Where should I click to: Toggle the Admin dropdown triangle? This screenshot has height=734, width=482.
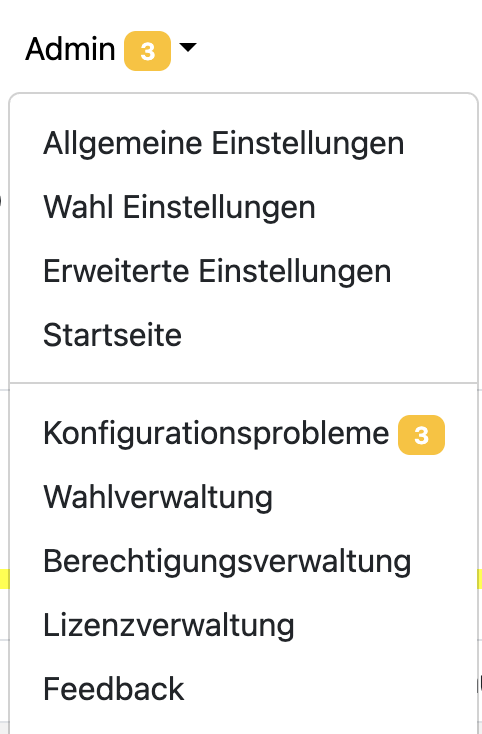tap(188, 47)
